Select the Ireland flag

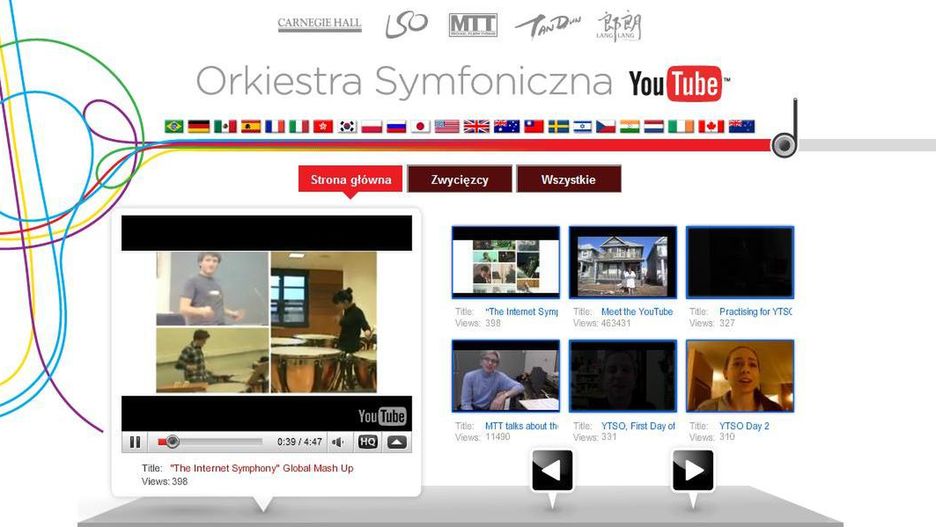point(681,126)
